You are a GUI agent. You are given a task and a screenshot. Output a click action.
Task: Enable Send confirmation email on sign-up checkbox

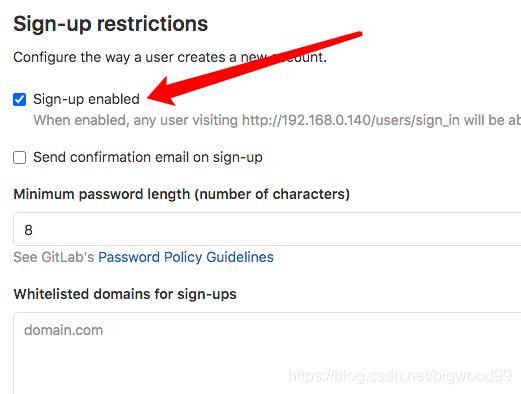coord(19,157)
